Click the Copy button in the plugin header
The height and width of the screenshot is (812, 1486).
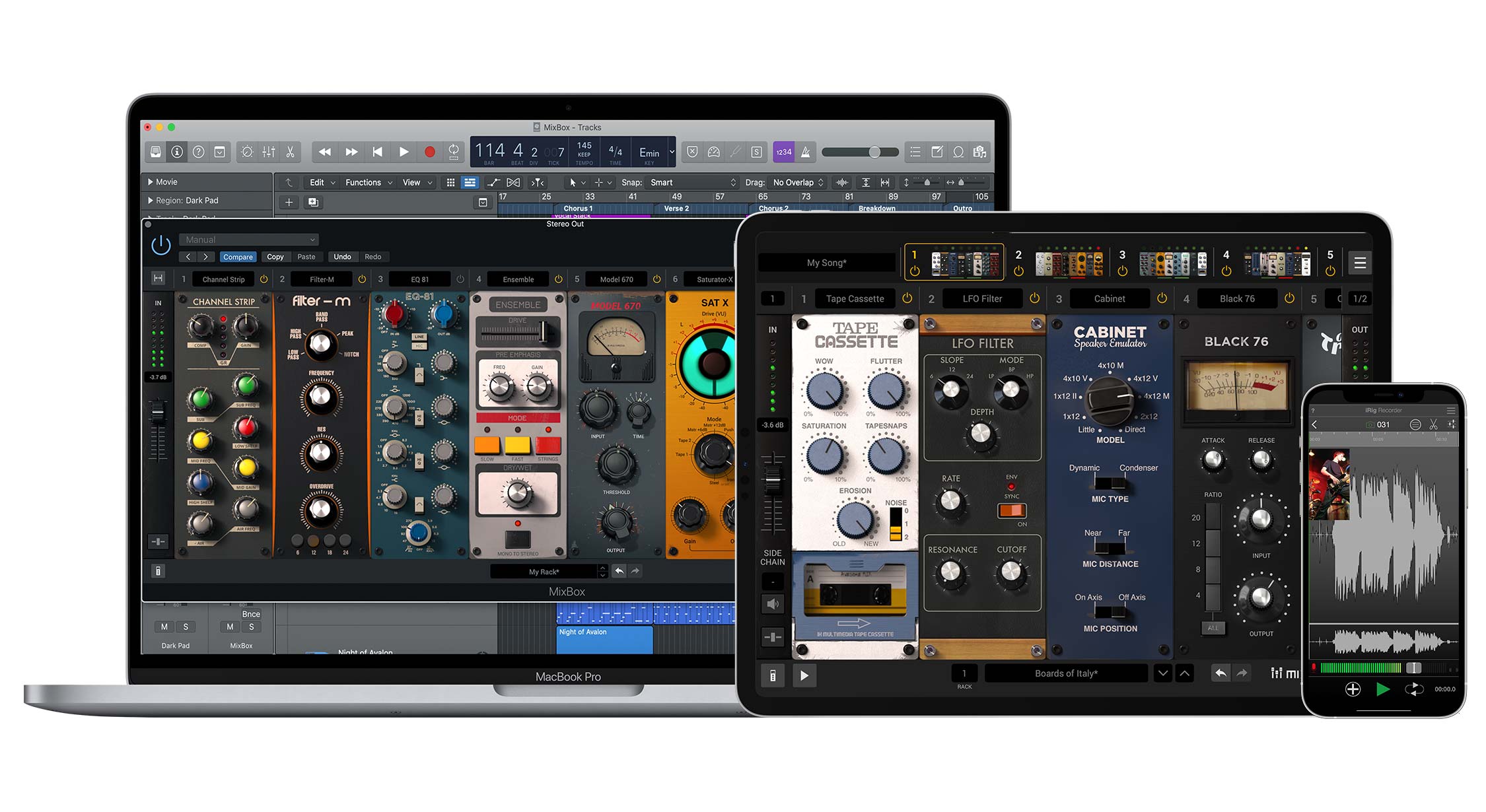275,257
